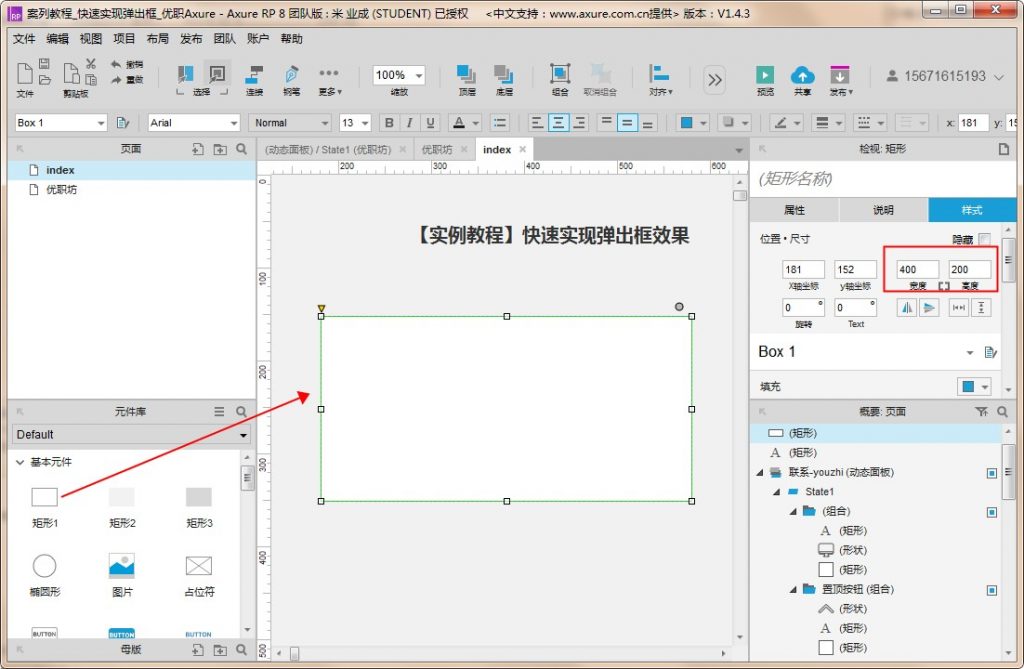This screenshot has width=1024, height=669.
Task: Open the 布局 menu
Action: 157,39
